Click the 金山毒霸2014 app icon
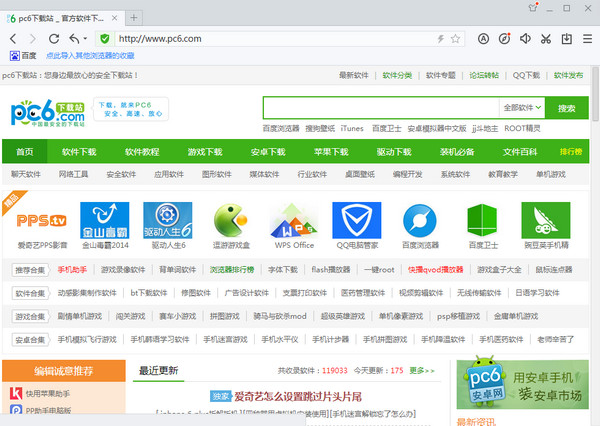The width and height of the screenshot is (600, 426). (x=105, y=220)
